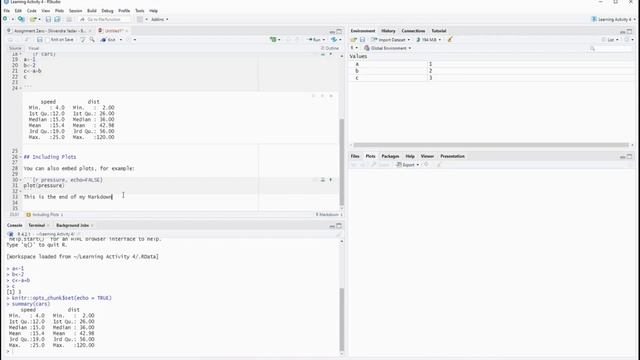Expand the Import Dataset dropdown
Image resolution: width=640 pixels, height=360 pixels.
[x=391, y=40]
